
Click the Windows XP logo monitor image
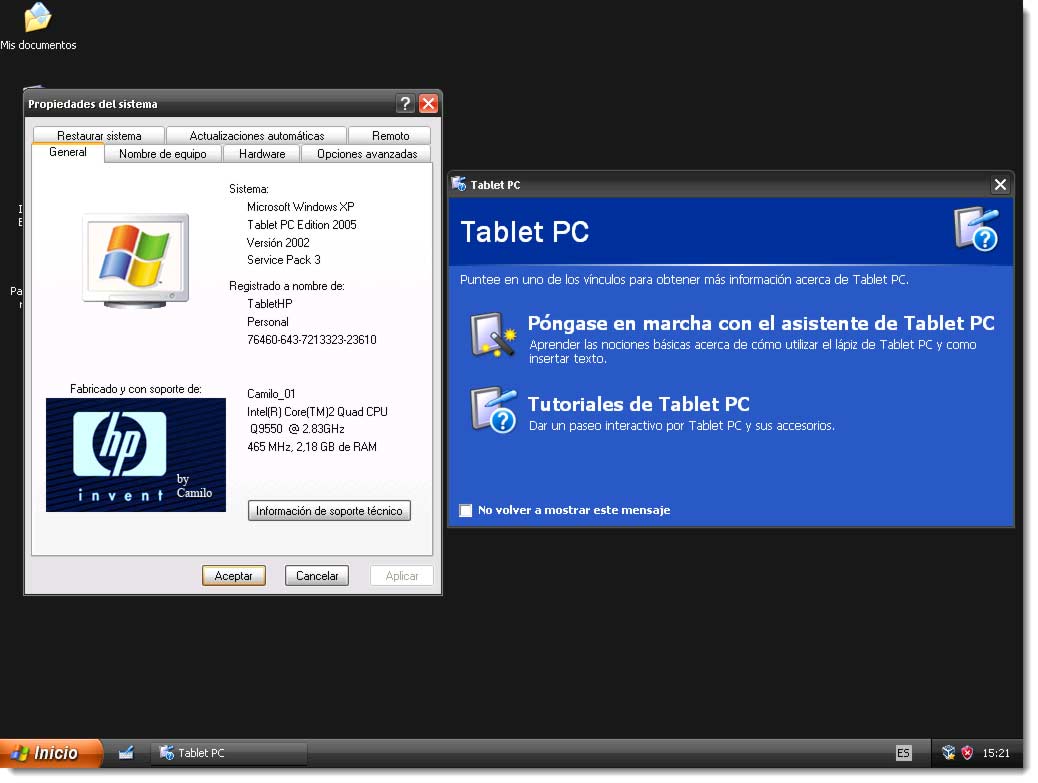pos(136,260)
